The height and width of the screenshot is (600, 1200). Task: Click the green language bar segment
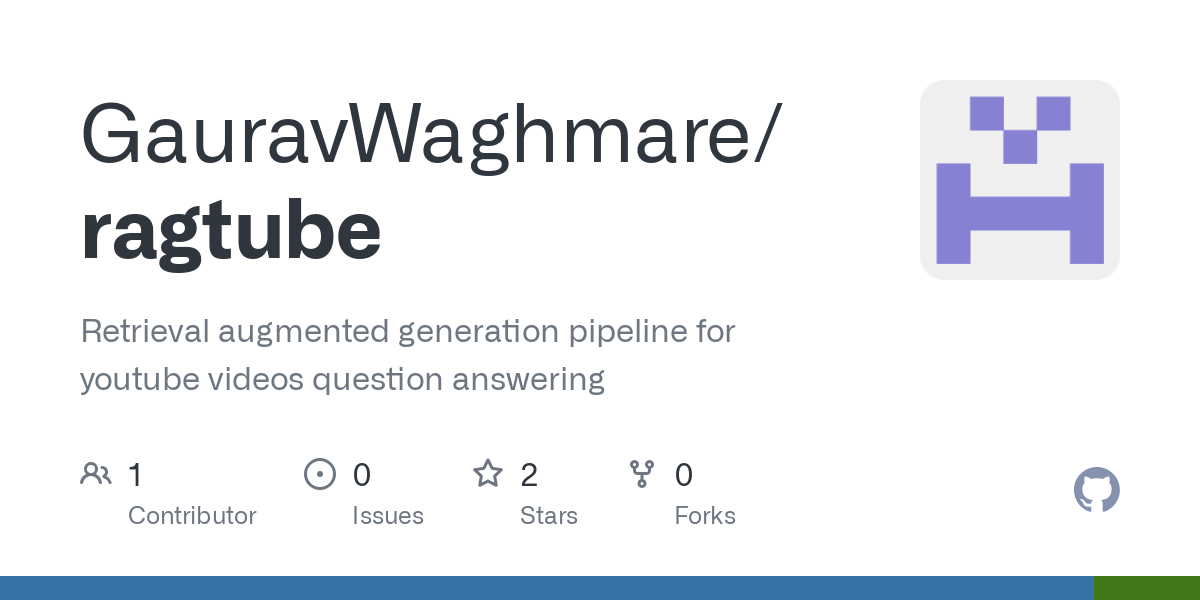[1146, 588]
